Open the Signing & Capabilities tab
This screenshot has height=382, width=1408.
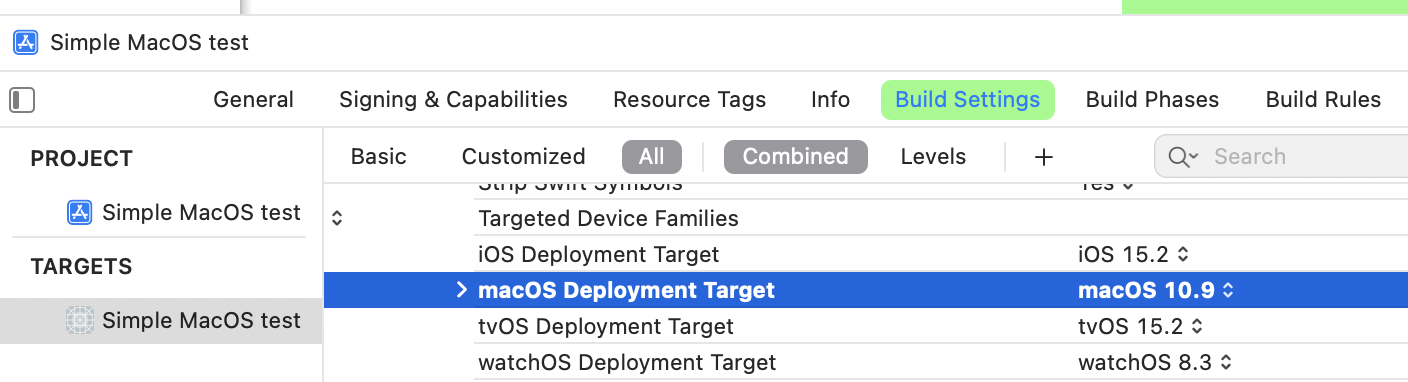click(x=453, y=100)
